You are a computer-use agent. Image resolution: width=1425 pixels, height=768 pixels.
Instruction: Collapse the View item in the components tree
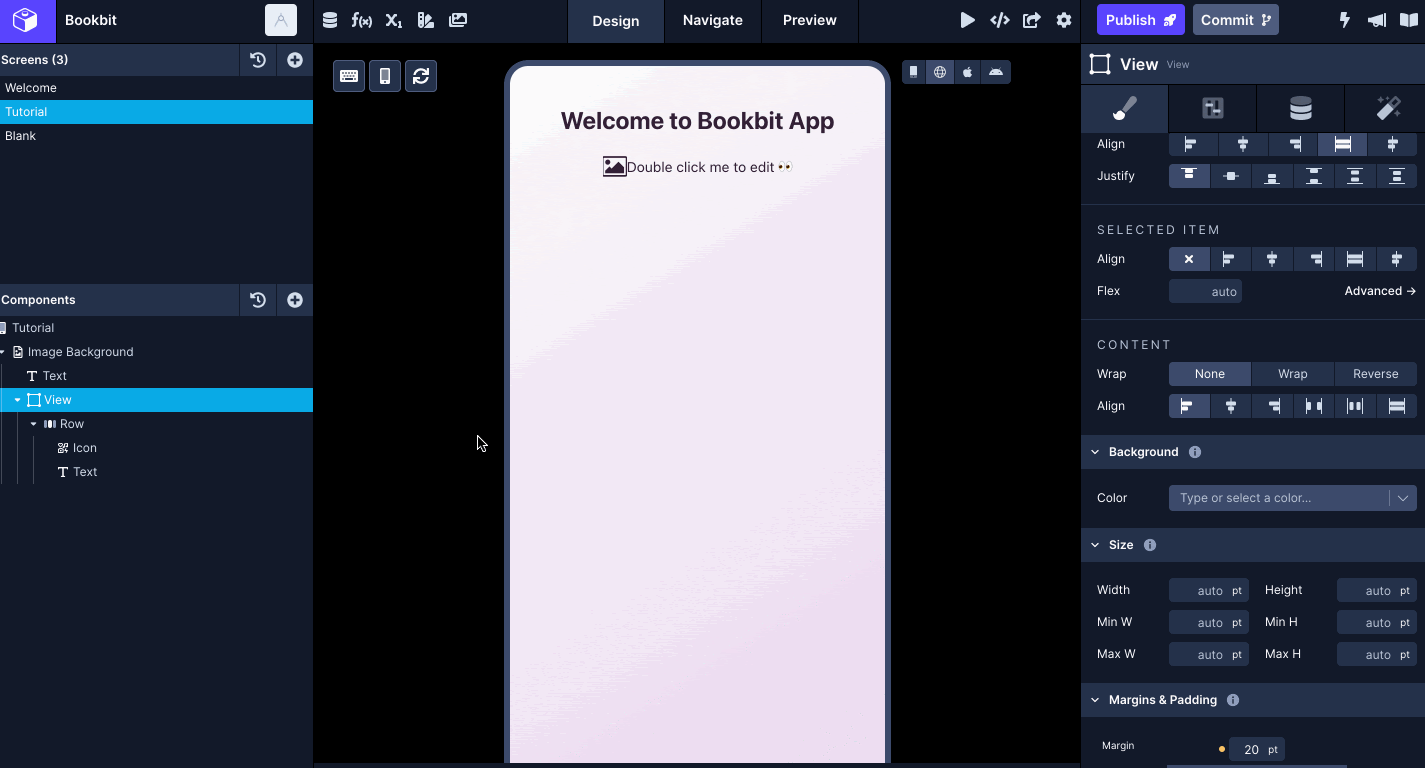click(x=16, y=399)
